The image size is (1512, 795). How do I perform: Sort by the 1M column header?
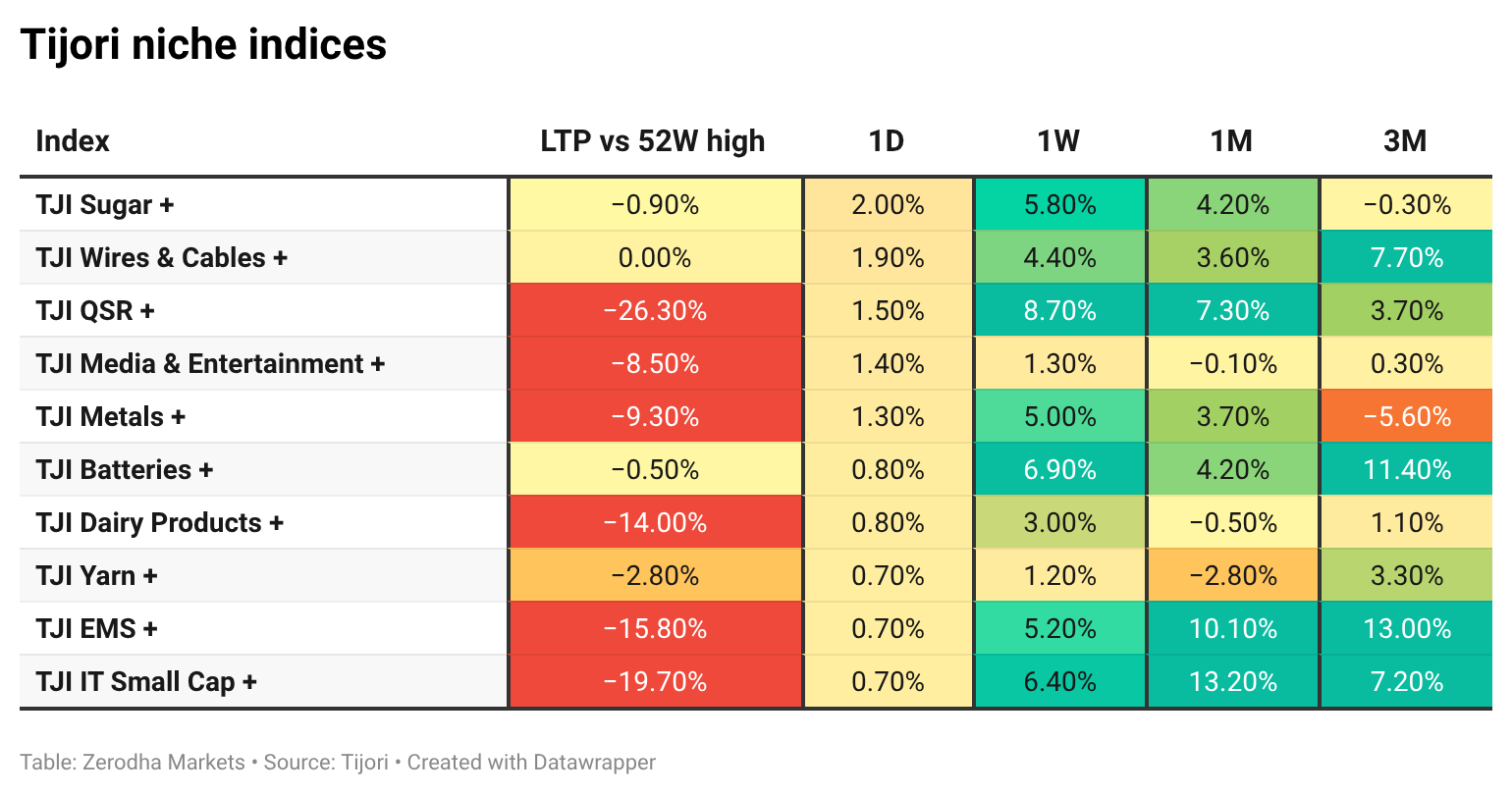(x=1231, y=141)
